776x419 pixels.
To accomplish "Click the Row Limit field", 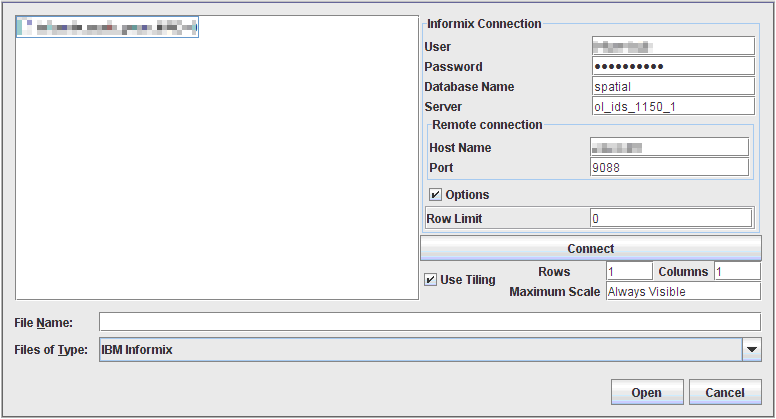I will [670, 218].
